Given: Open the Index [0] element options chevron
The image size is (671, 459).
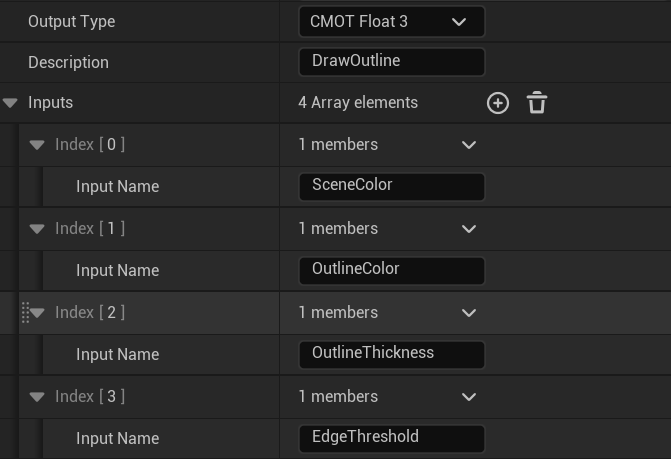Looking at the screenshot, I should [x=468, y=145].
